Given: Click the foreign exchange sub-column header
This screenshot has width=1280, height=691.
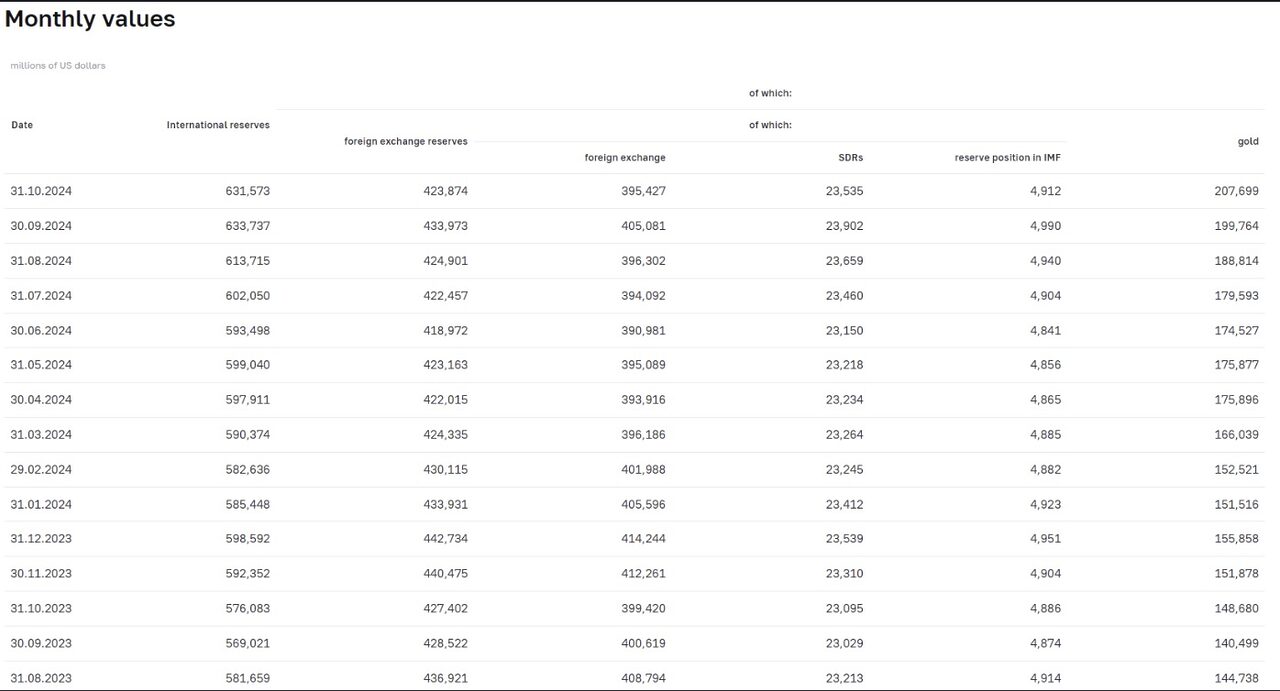Looking at the screenshot, I should coord(625,157).
